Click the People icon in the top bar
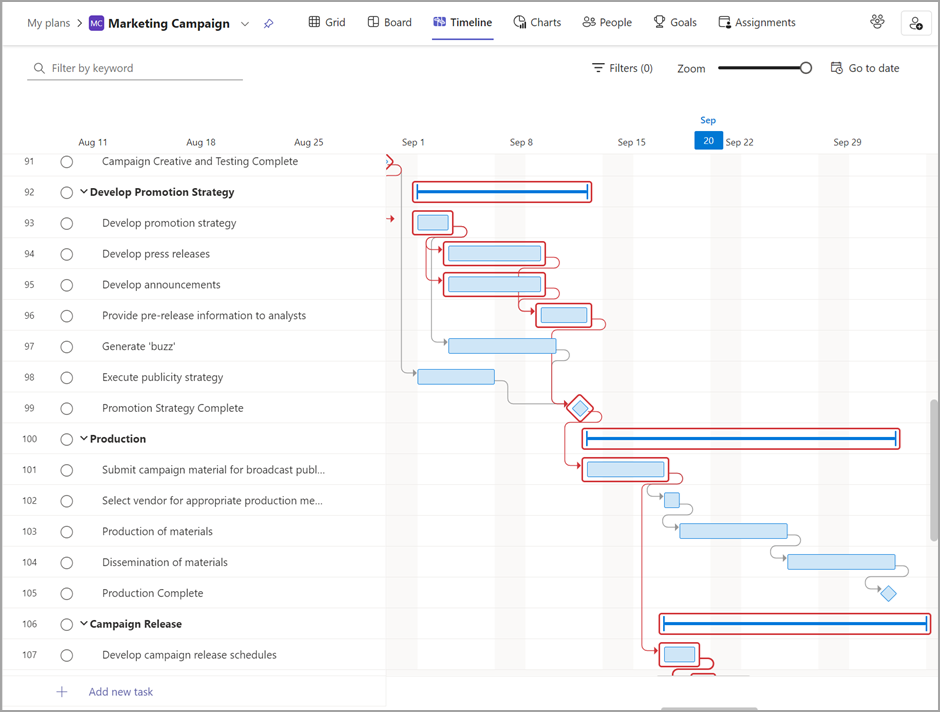940x712 pixels. 606,21
